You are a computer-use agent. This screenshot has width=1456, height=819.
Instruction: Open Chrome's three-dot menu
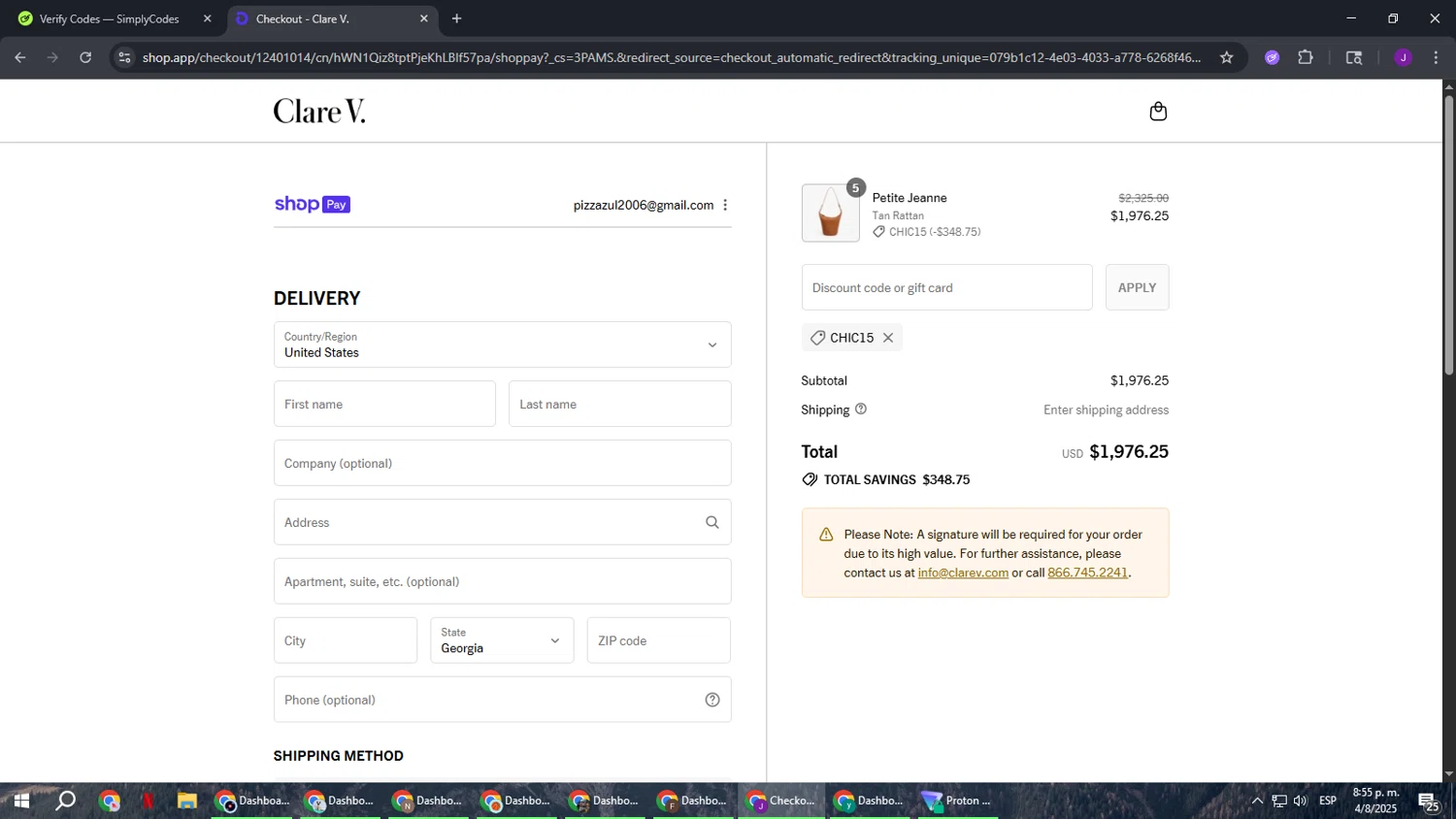click(1436, 57)
